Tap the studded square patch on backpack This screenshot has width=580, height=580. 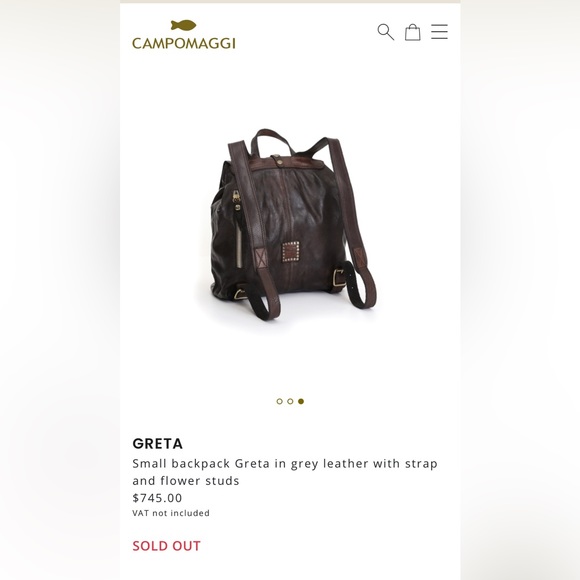click(291, 252)
